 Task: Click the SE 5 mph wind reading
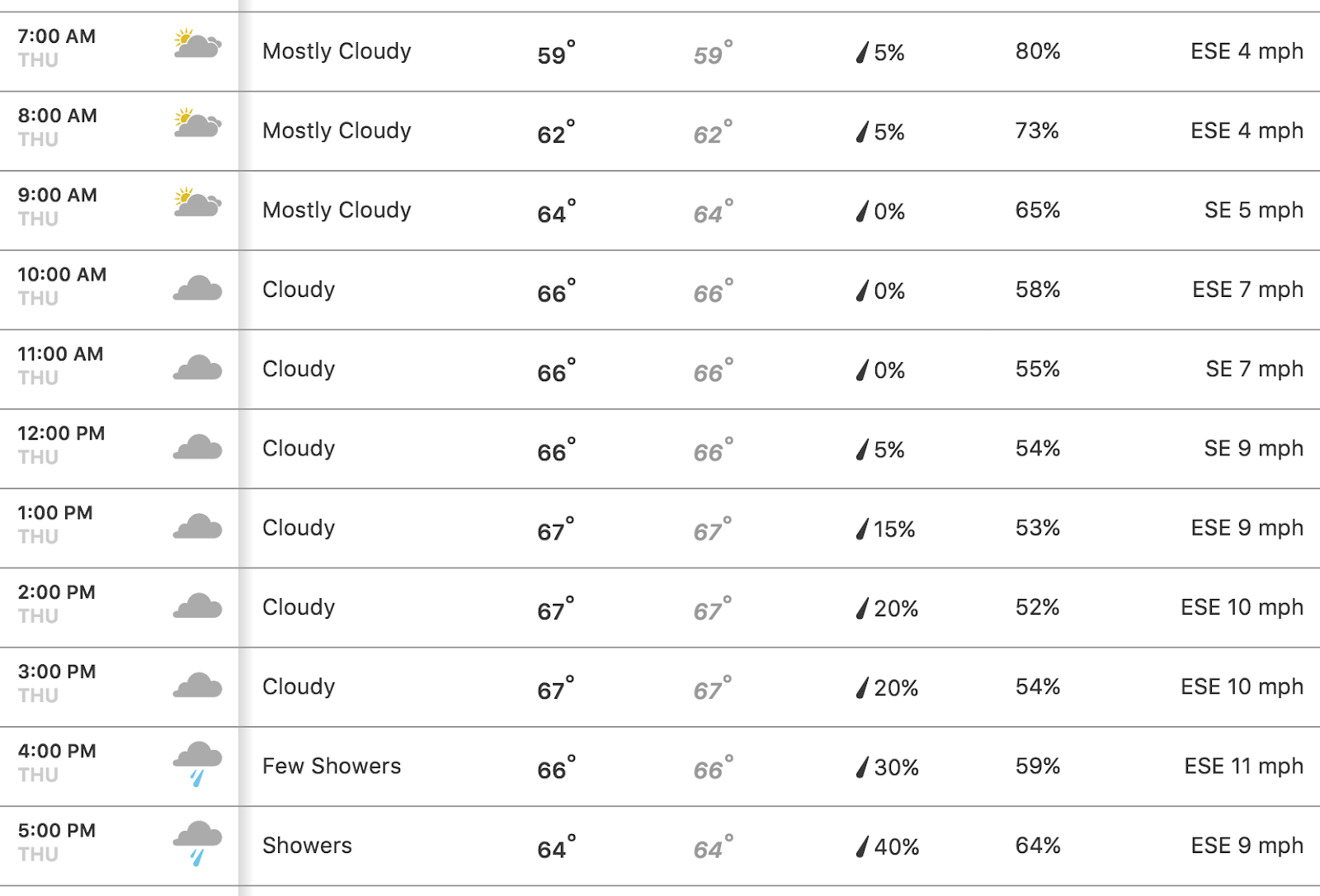click(x=1253, y=210)
